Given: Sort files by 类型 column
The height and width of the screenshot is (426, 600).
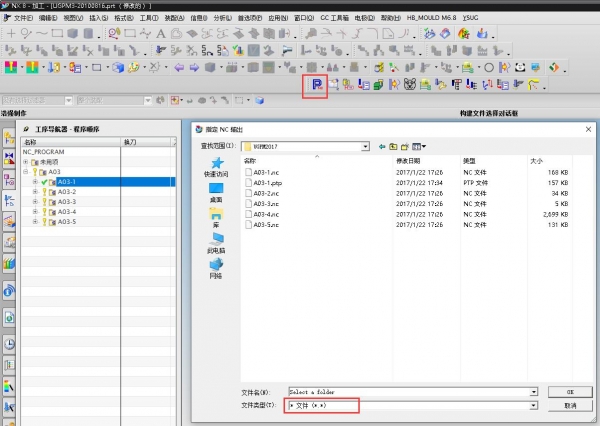Looking at the screenshot, I should 469,161.
